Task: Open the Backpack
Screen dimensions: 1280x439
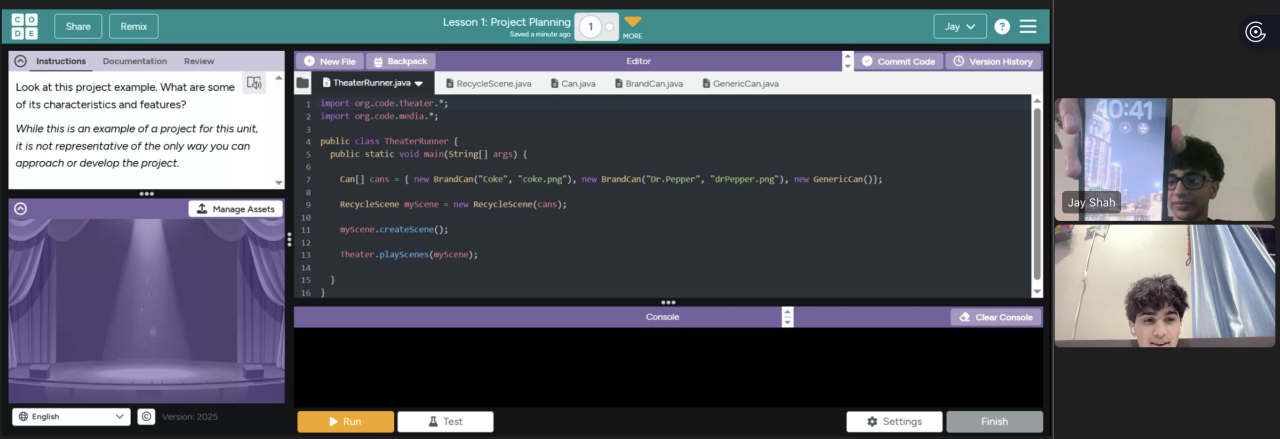Action: [400, 61]
